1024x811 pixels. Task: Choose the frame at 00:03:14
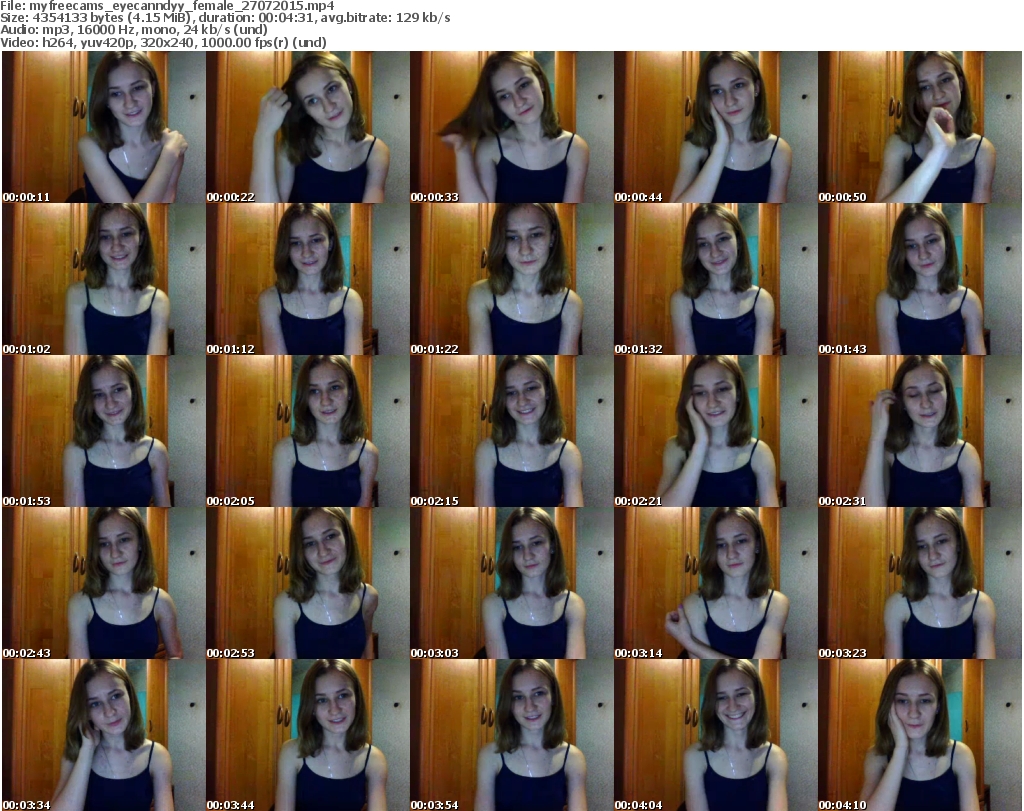(x=715, y=583)
